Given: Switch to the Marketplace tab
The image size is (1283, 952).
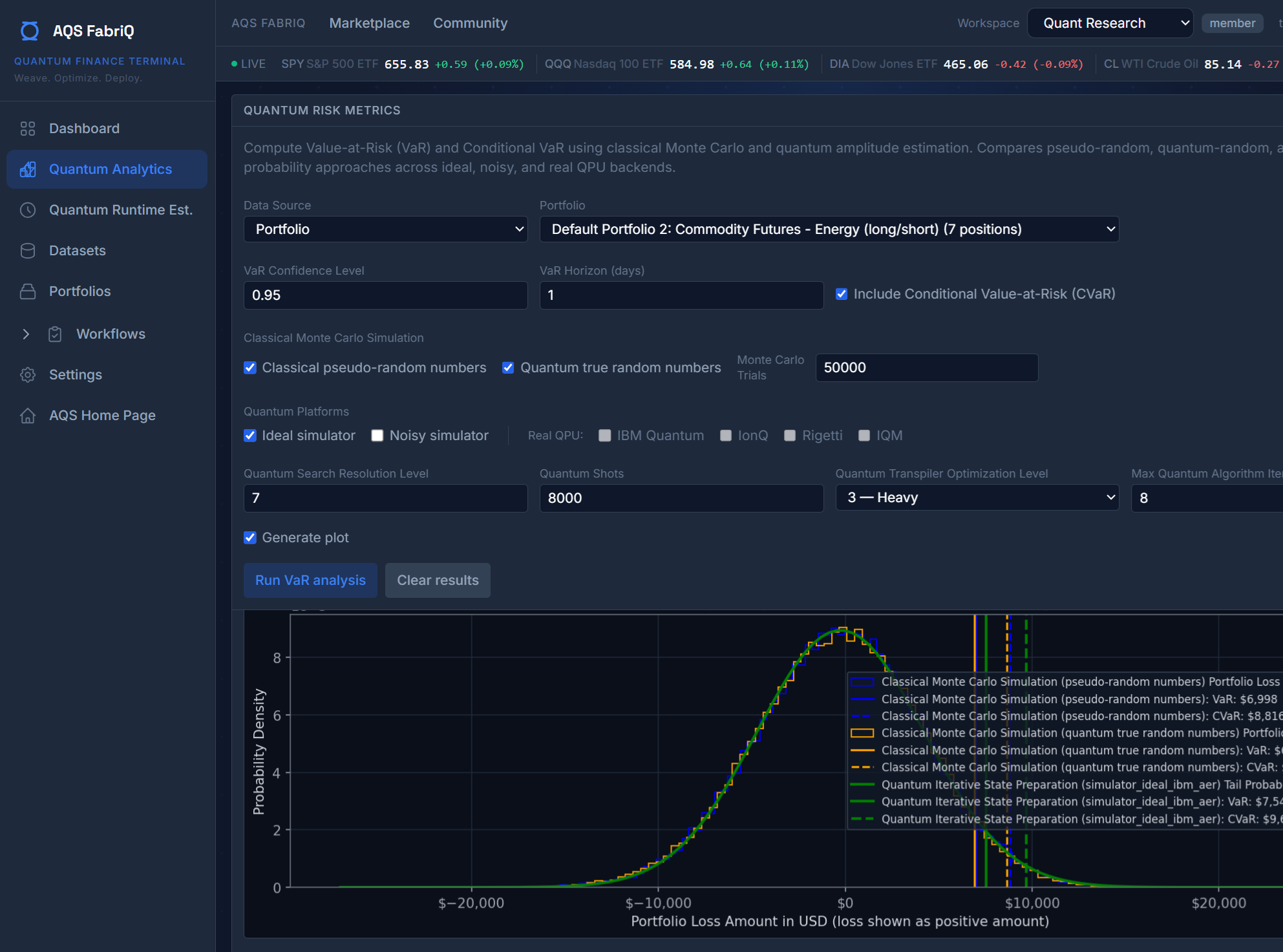Looking at the screenshot, I should pyautogui.click(x=369, y=23).
